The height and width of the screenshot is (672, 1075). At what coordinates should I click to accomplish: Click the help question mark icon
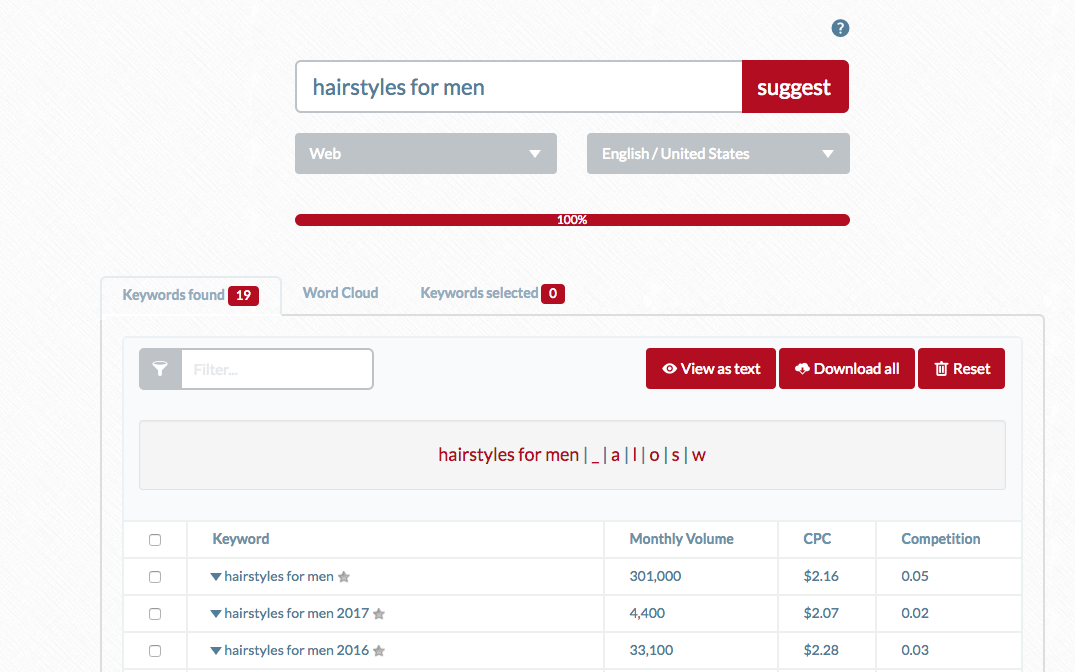(x=840, y=28)
